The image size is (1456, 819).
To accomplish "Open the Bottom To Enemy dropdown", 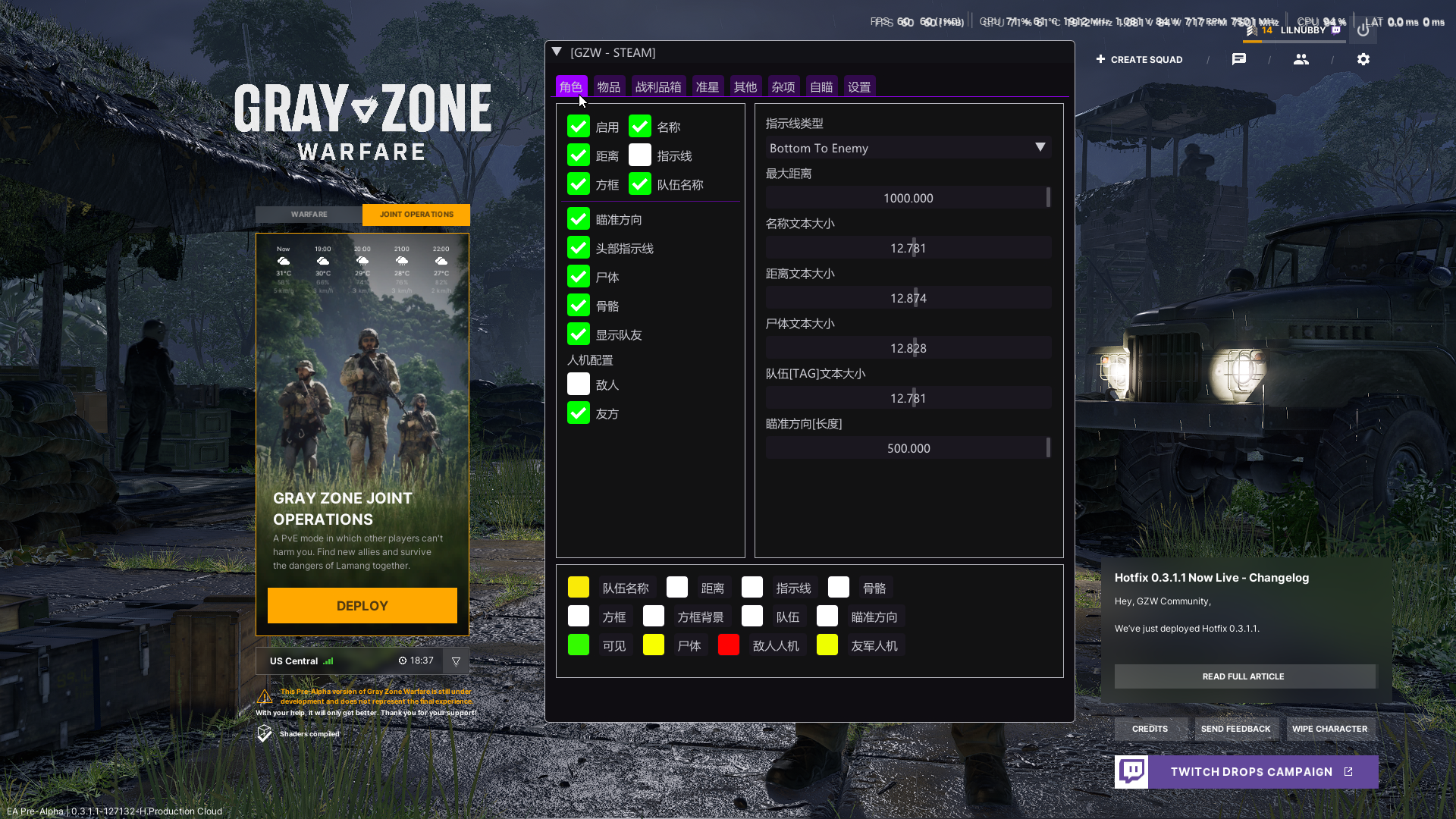I will pos(908,148).
